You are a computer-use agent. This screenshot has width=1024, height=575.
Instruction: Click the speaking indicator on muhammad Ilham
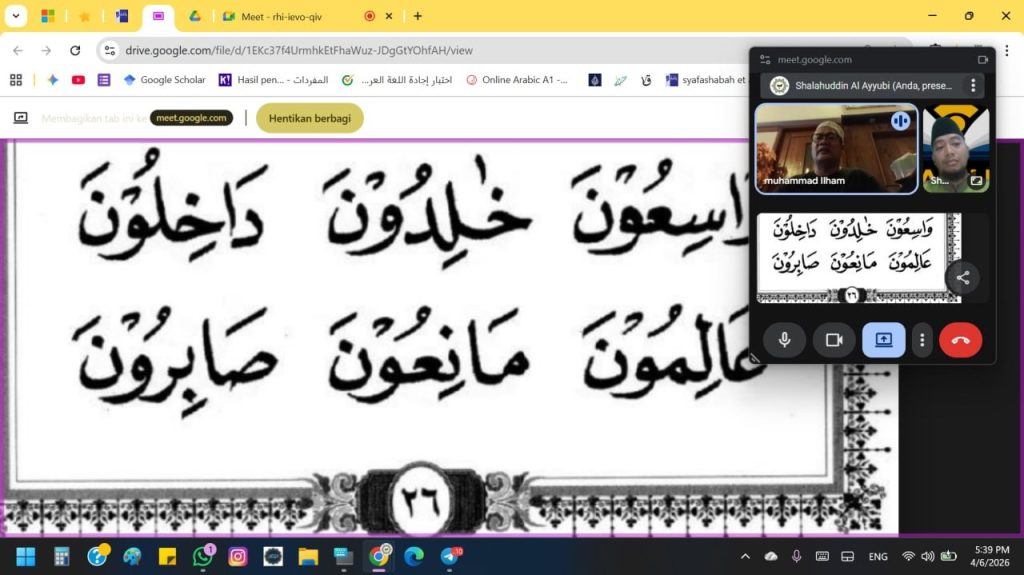pos(901,121)
